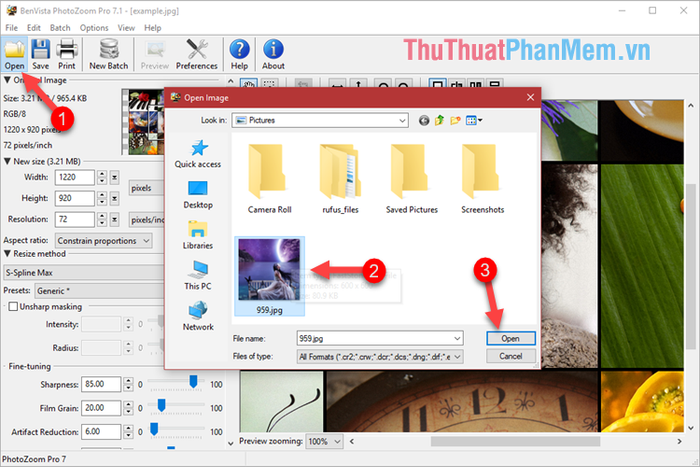Screen dimensions: 700x467
Task: Open the Aspect ratio Constrain proportions dropdown
Action: coord(103,241)
